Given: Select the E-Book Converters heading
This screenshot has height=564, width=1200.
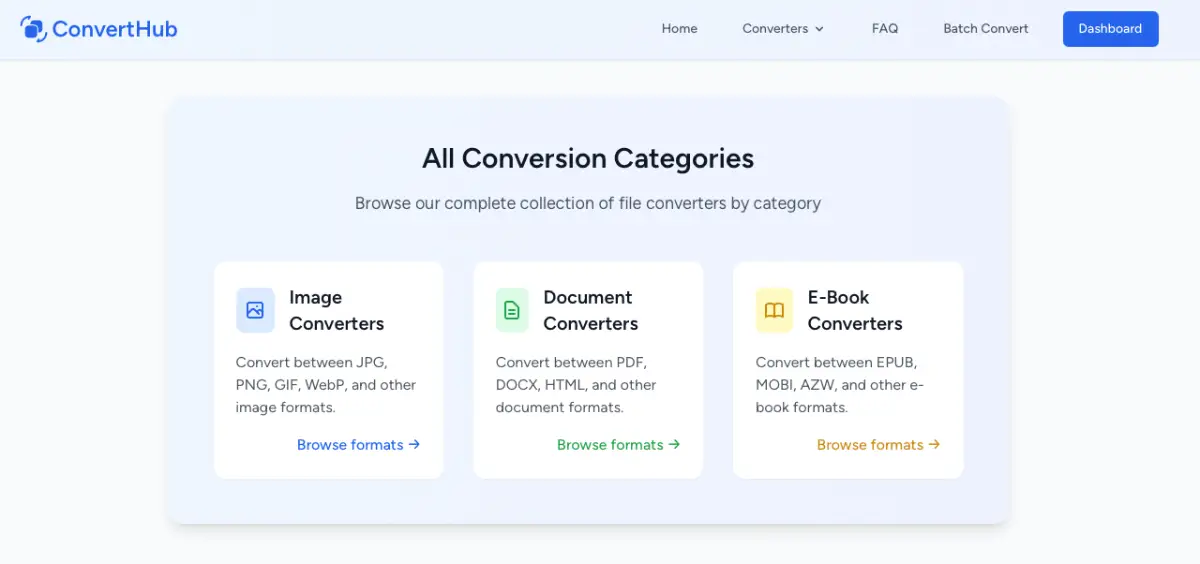Looking at the screenshot, I should 854,310.
